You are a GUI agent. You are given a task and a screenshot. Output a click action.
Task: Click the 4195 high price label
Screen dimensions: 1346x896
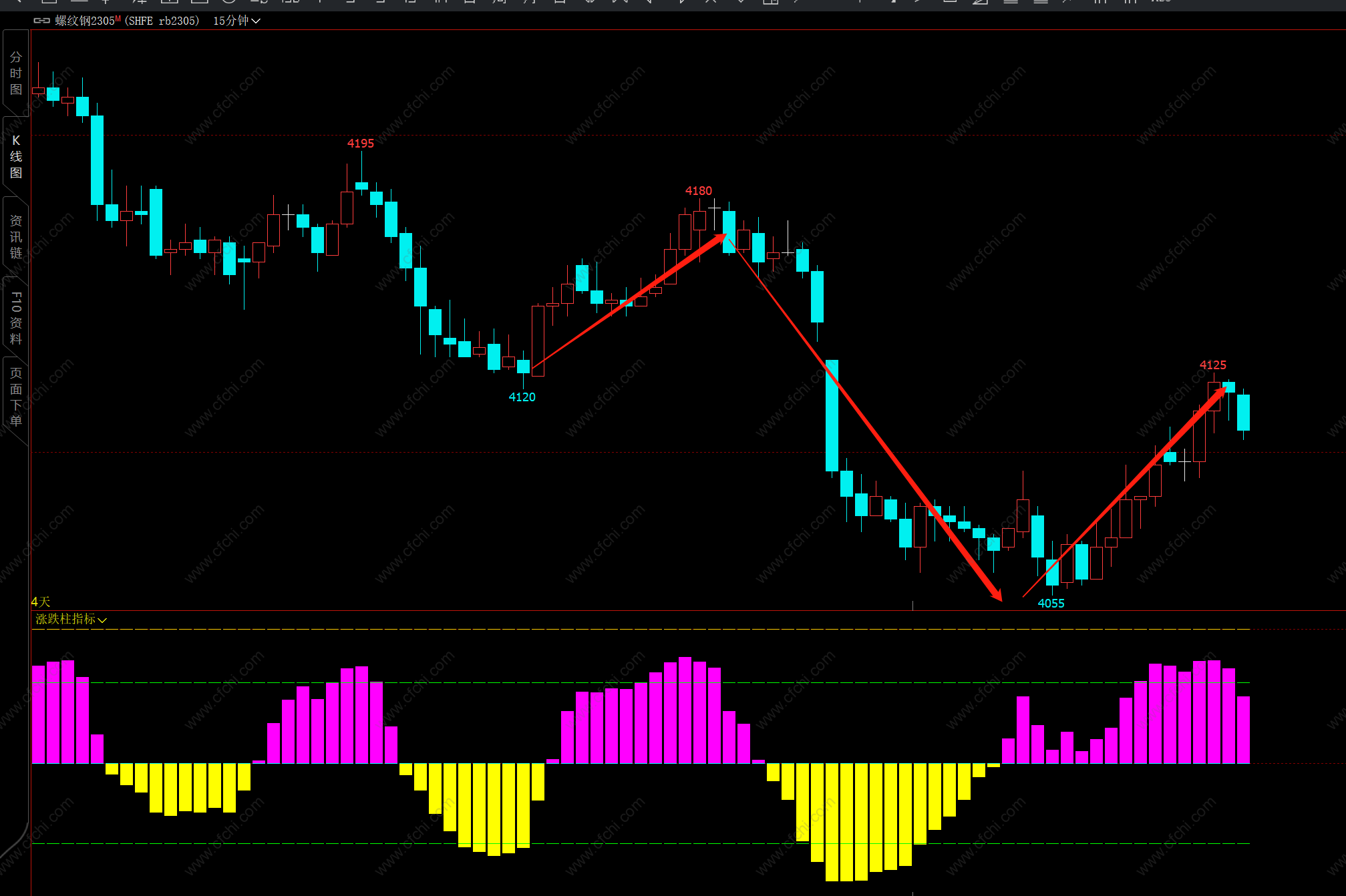(x=360, y=143)
